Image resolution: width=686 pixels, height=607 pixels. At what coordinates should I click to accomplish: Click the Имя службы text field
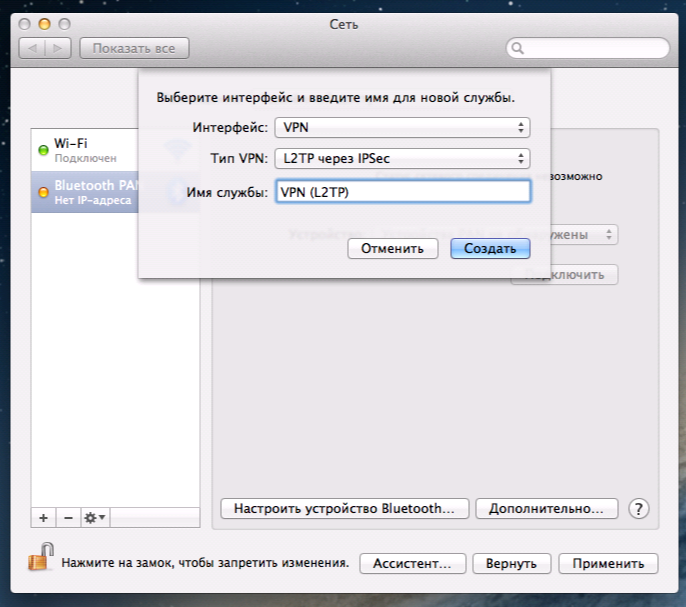[x=402, y=192]
